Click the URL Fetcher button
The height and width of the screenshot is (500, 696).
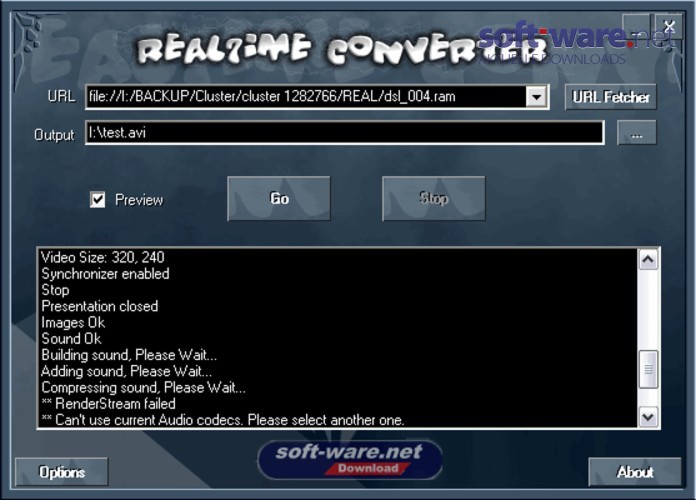(x=610, y=97)
